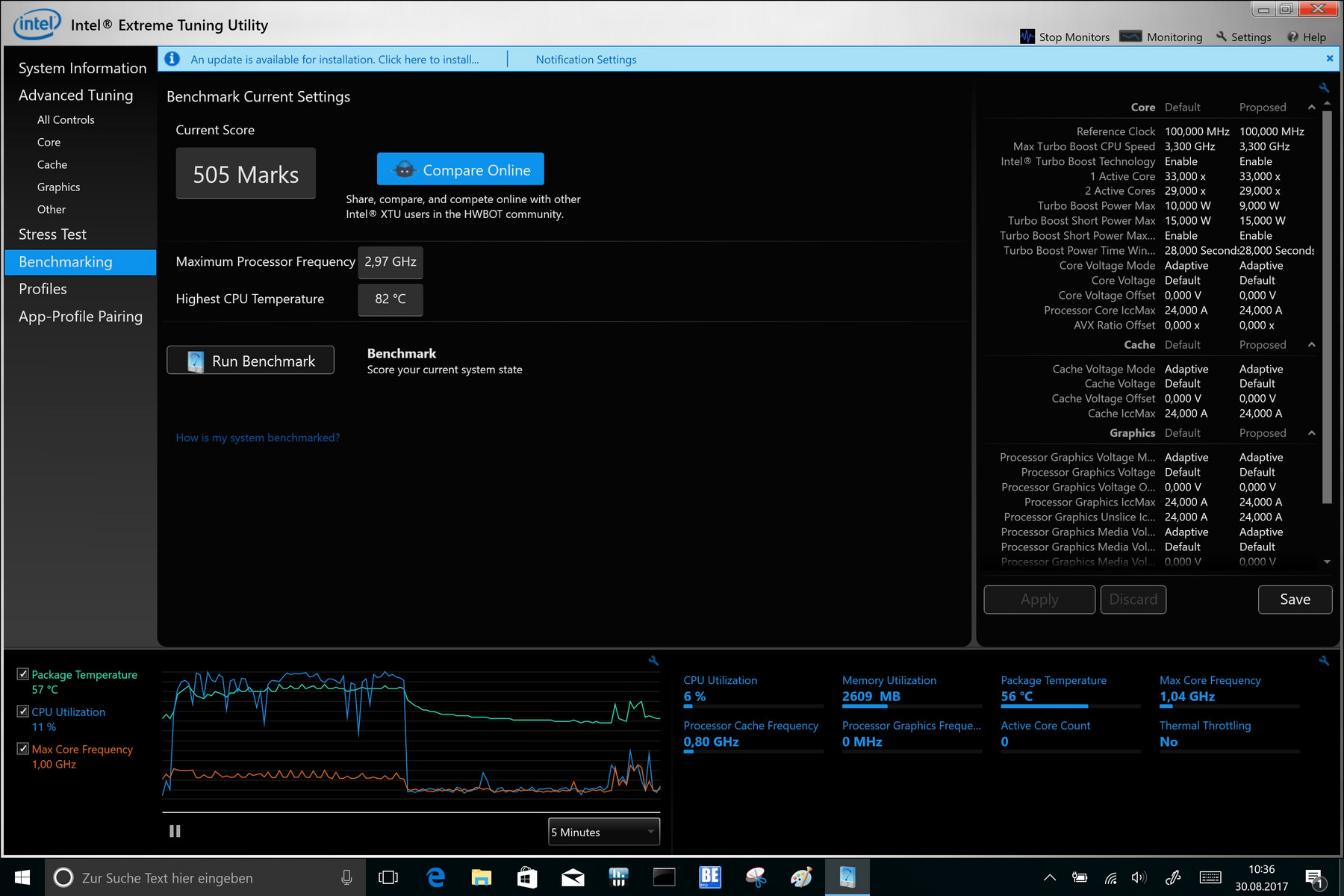Collapse the Core settings section
The height and width of the screenshot is (896, 1344).
tap(1312, 107)
